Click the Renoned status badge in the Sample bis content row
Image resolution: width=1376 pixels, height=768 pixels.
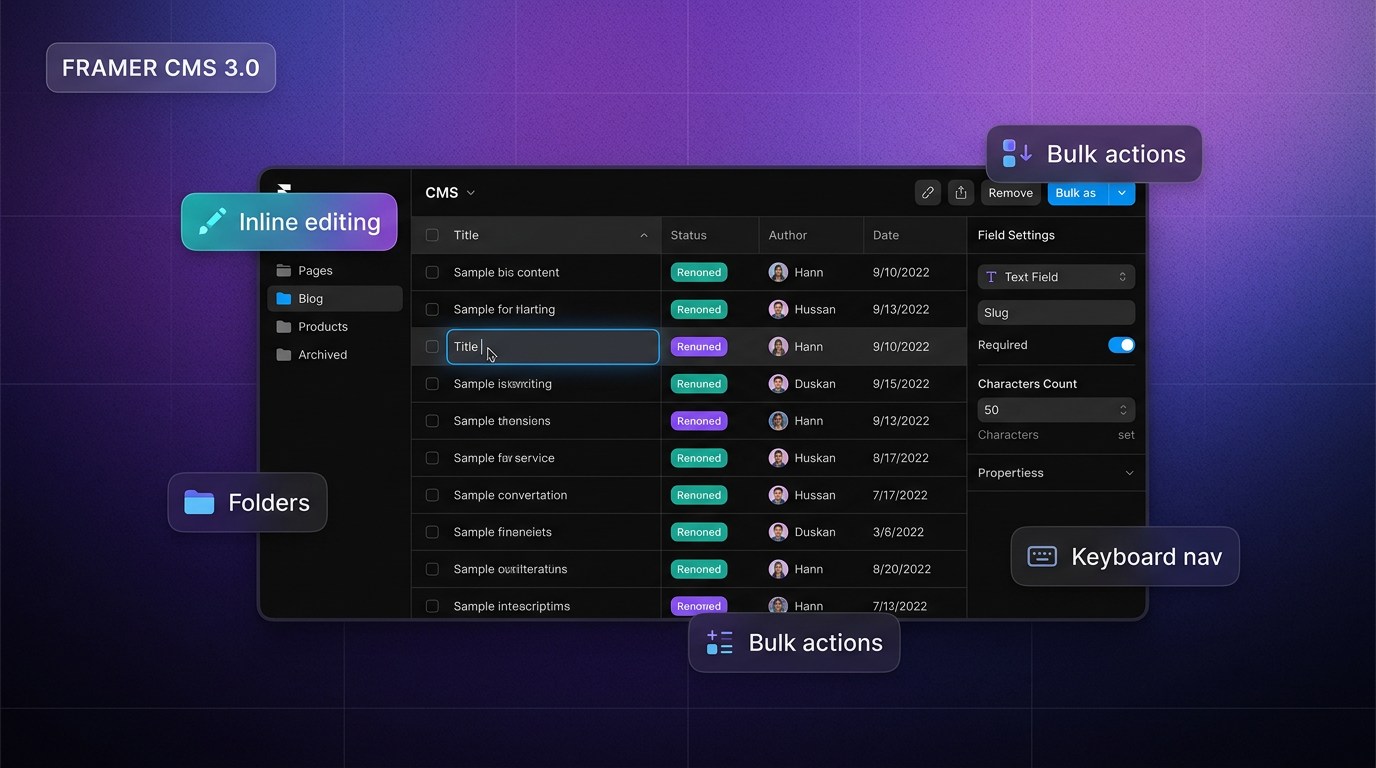point(699,272)
